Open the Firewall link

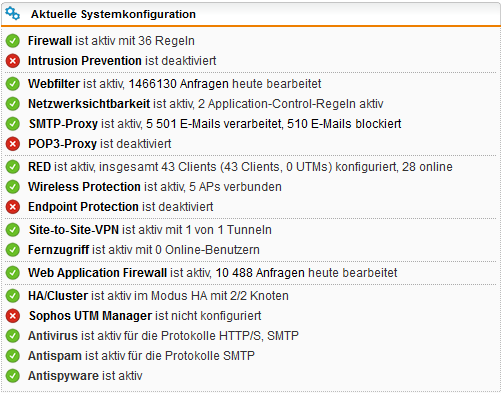(50, 41)
